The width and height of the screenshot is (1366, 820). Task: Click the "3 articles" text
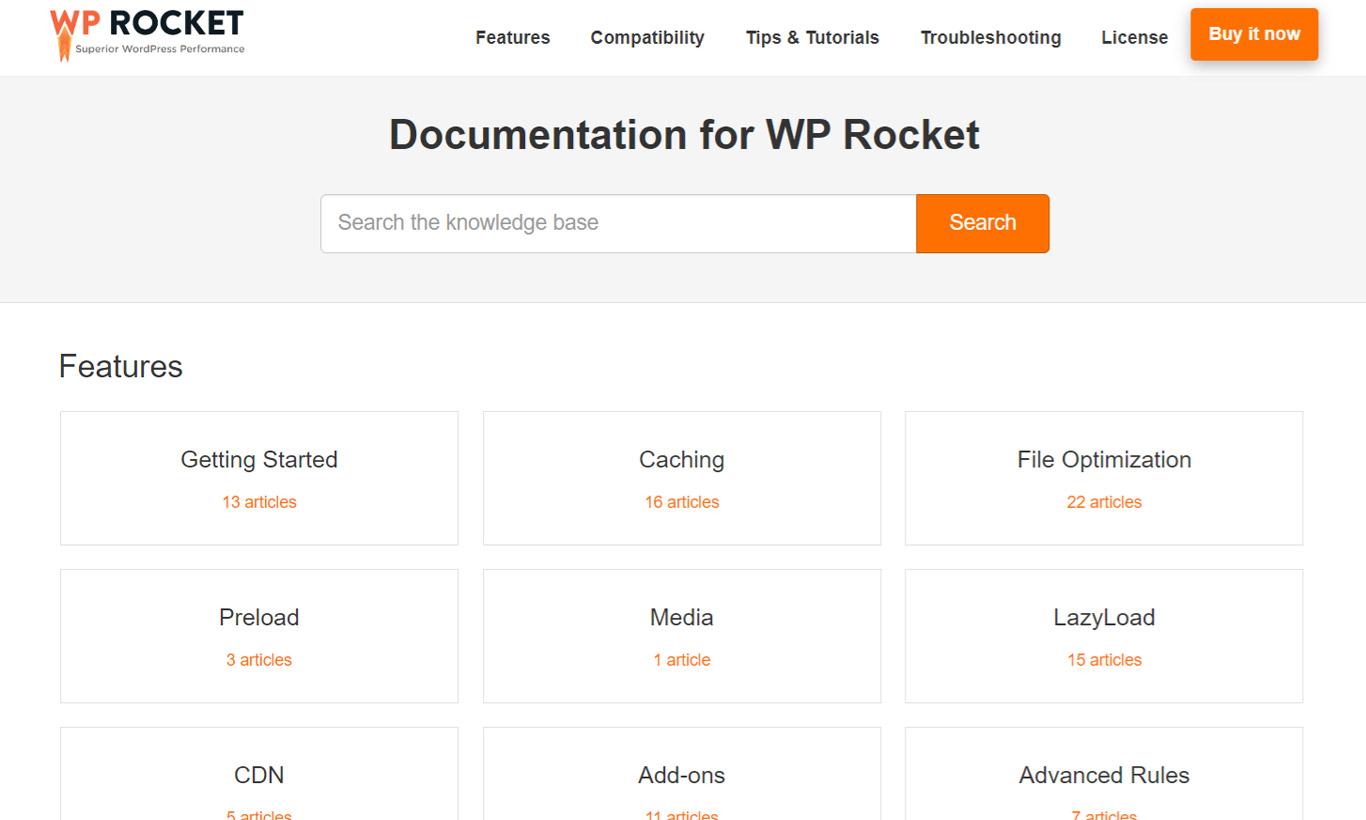click(259, 660)
